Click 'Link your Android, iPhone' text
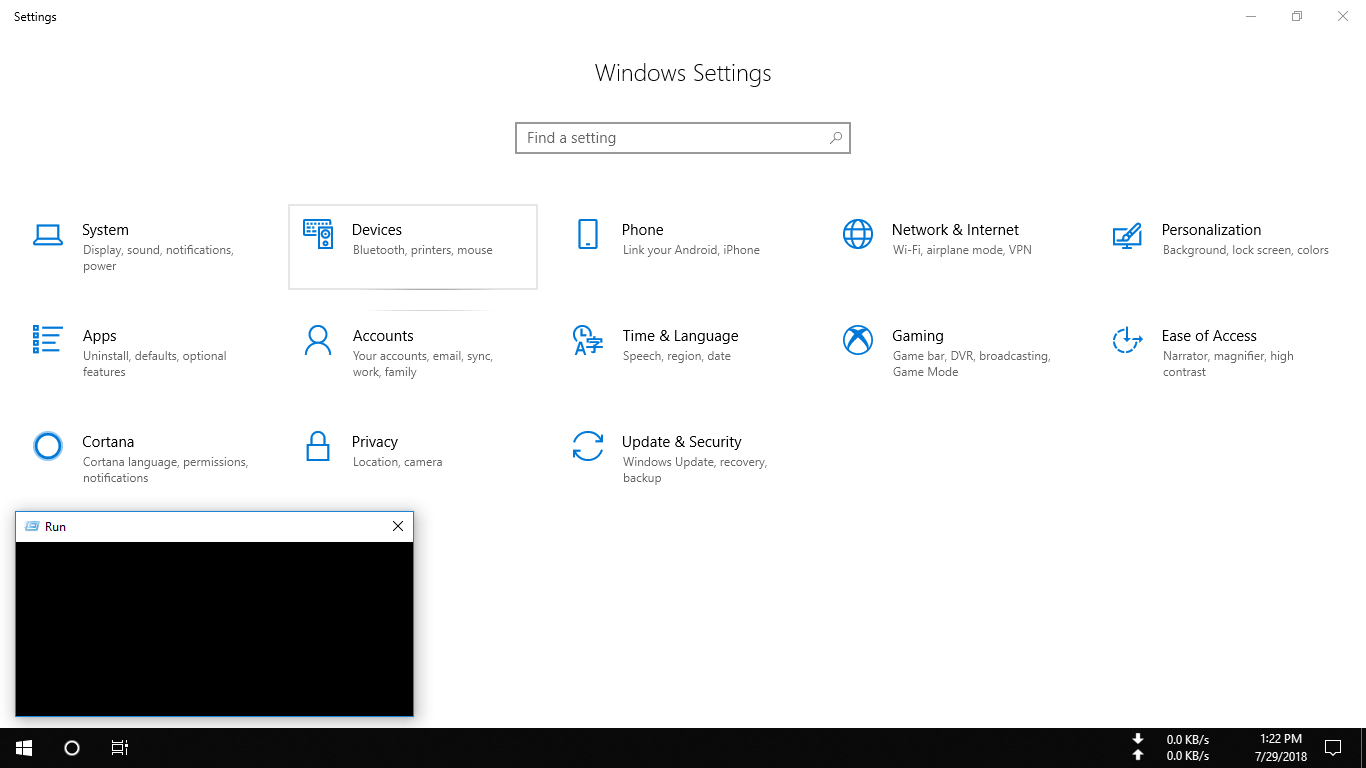This screenshot has width=1366, height=768. point(691,250)
